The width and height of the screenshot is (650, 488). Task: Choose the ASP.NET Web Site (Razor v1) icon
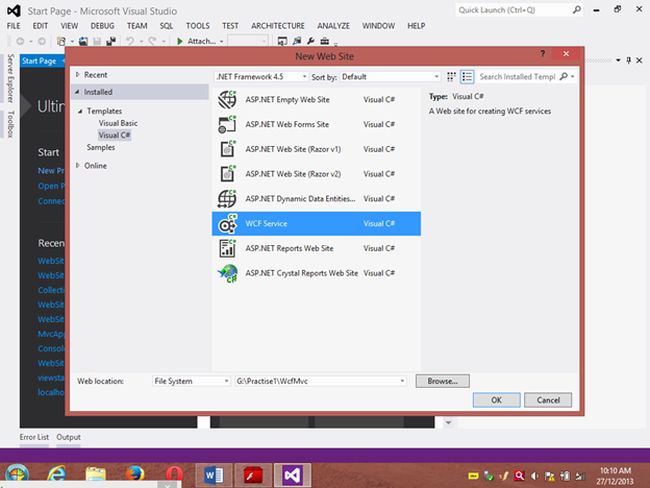pyautogui.click(x=227, y=149)
